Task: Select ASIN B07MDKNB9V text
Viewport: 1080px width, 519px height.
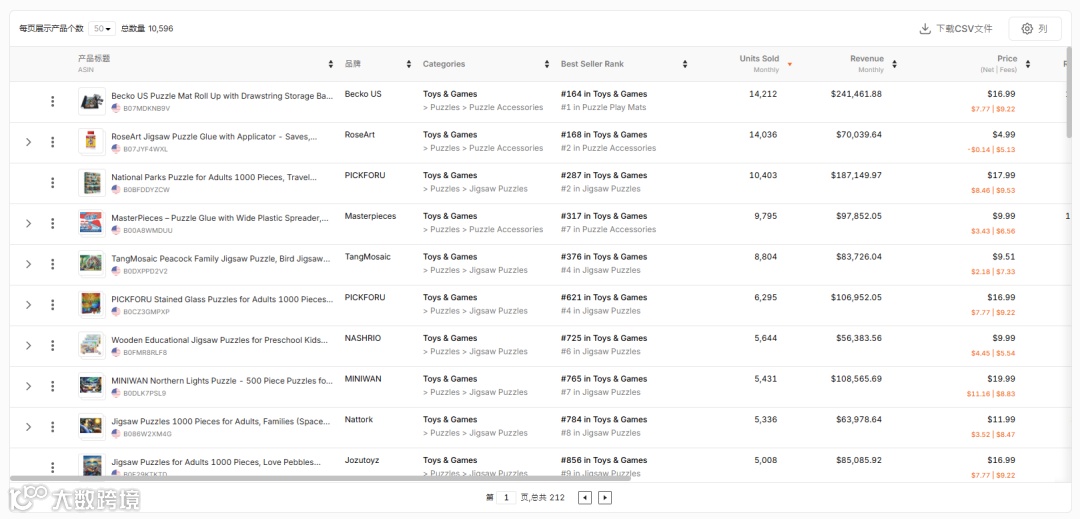Action: click(x=146, y=108)
